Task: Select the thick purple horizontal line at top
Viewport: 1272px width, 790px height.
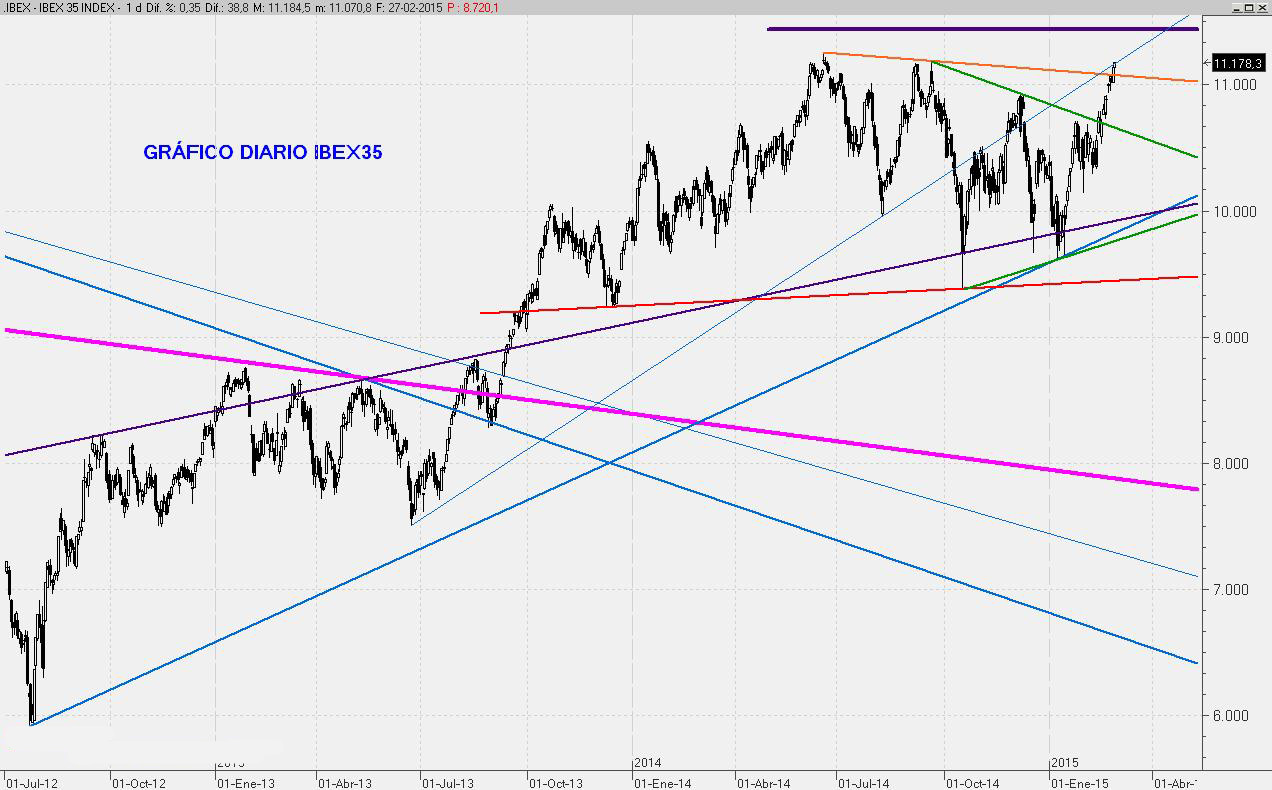Action: pyautogui.click(x=980, y=29)
